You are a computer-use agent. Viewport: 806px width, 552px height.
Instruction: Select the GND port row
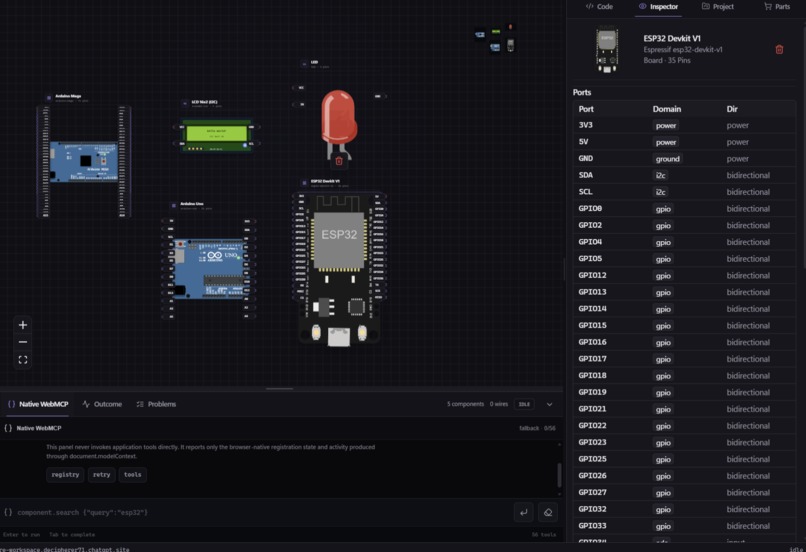point(684,159)
